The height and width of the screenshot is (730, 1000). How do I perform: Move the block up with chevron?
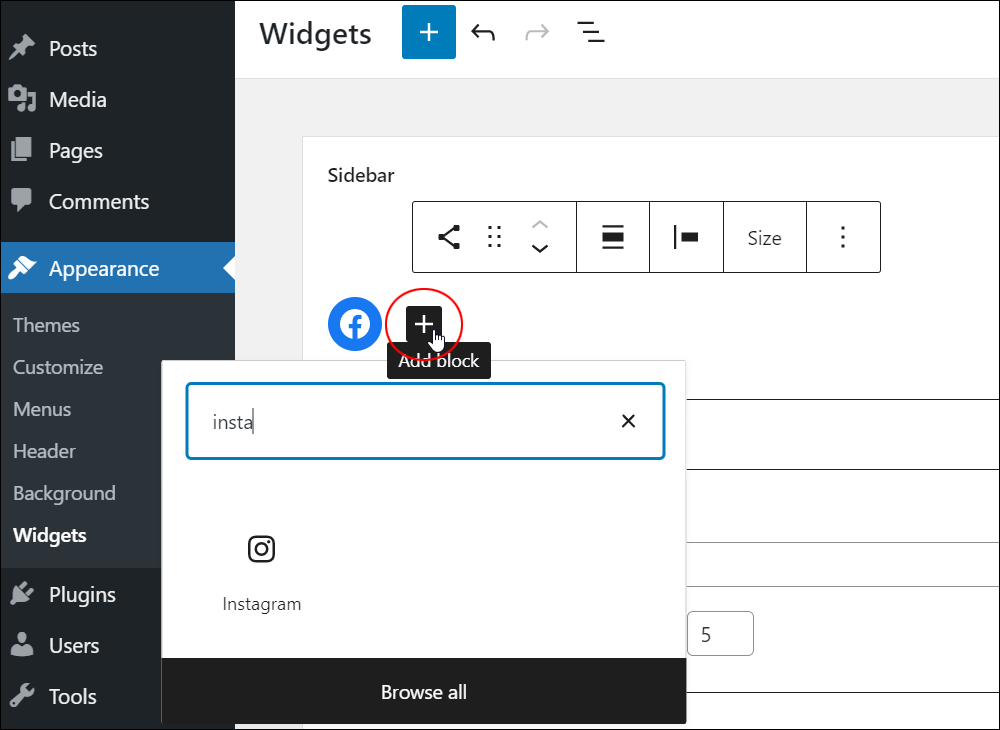pyautogui.click(x=540, y=224)
